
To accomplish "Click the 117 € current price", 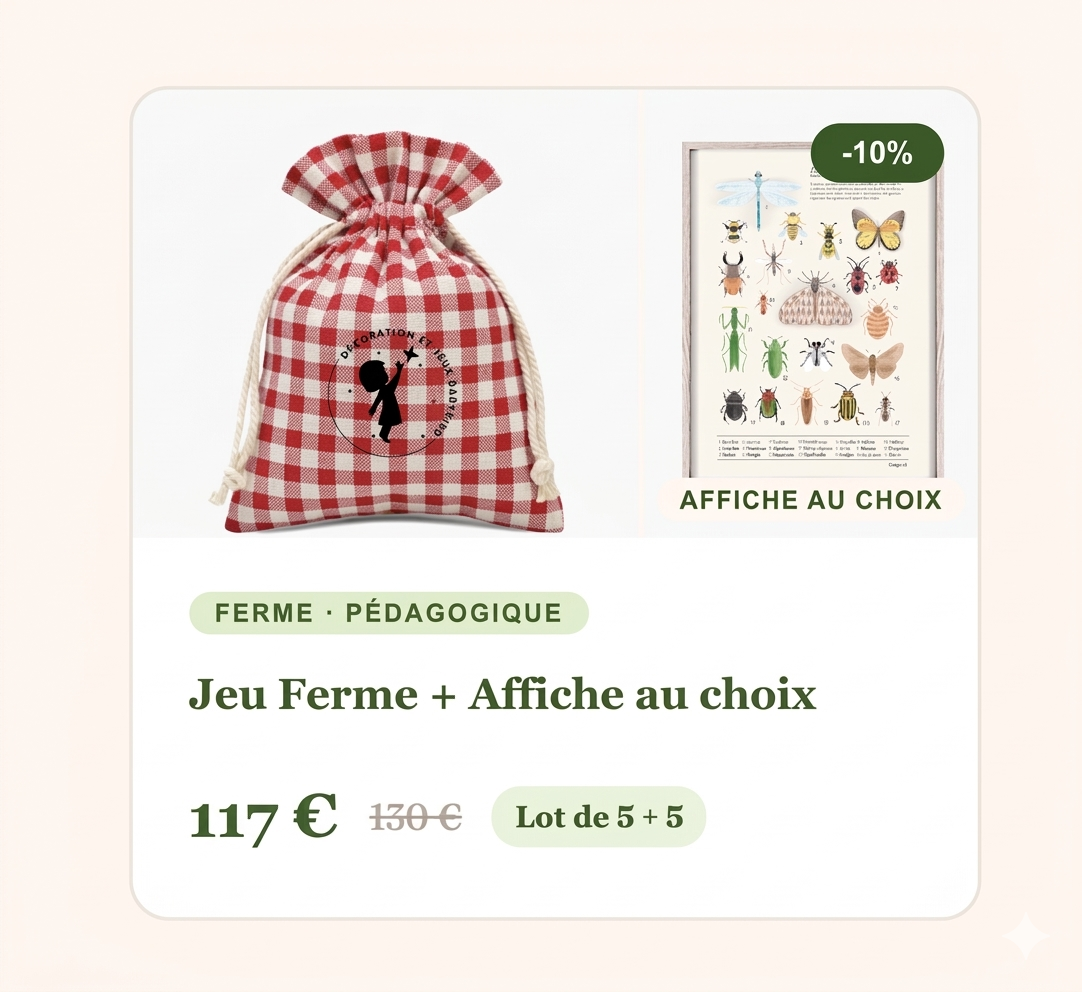I will pos(263,818).
